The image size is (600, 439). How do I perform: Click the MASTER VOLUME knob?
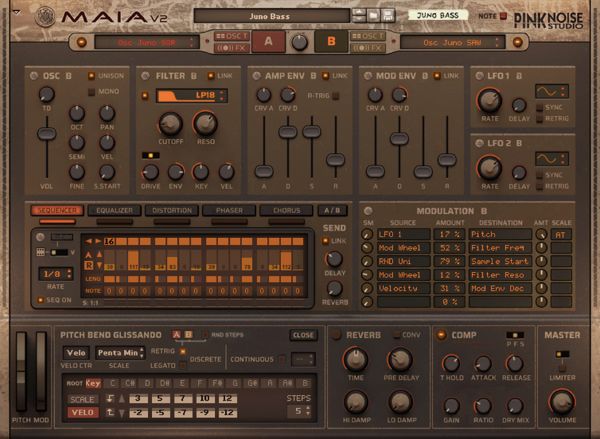click(x=562, y=402)
